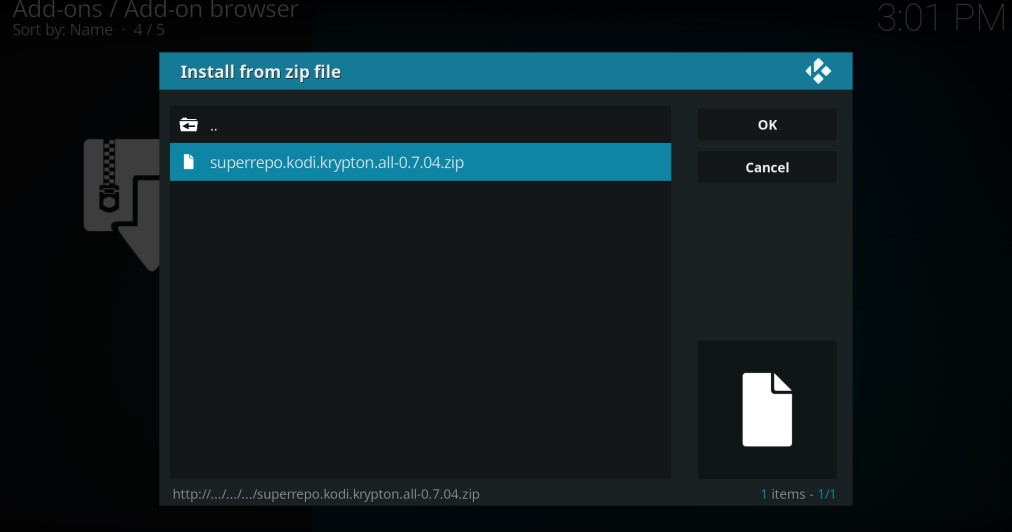Click the '1 items - 1/1' counter
The height and width of the screenshot is (532, 1012).
pyautogui.click(x=798, y=494)
